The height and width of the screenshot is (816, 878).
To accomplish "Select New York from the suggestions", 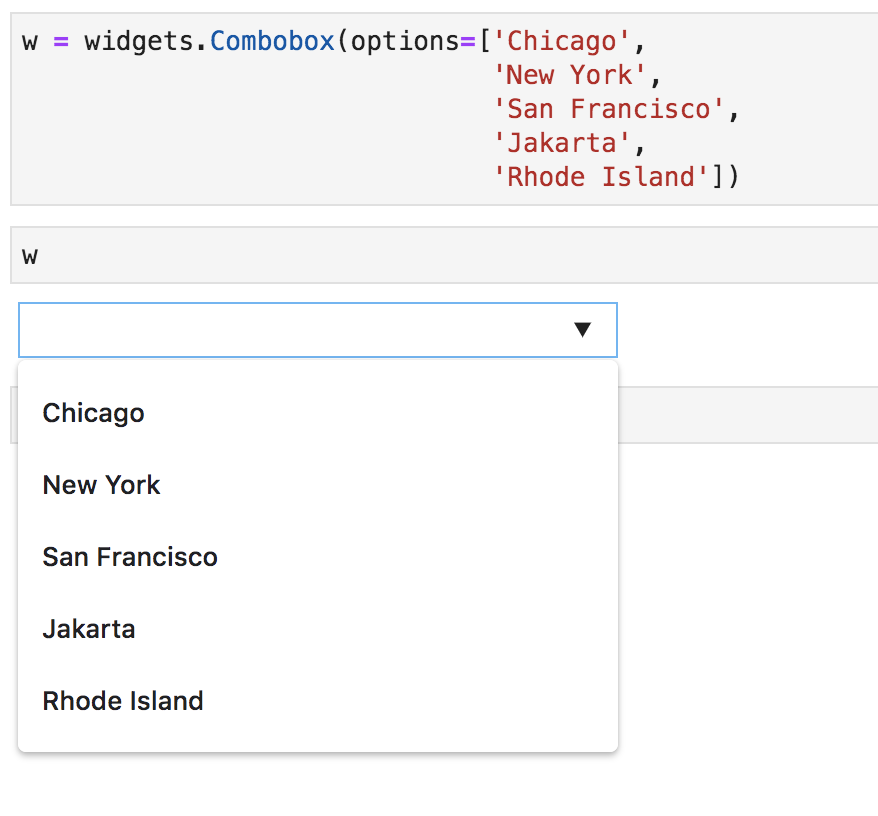I will click(x=101, y=484).
